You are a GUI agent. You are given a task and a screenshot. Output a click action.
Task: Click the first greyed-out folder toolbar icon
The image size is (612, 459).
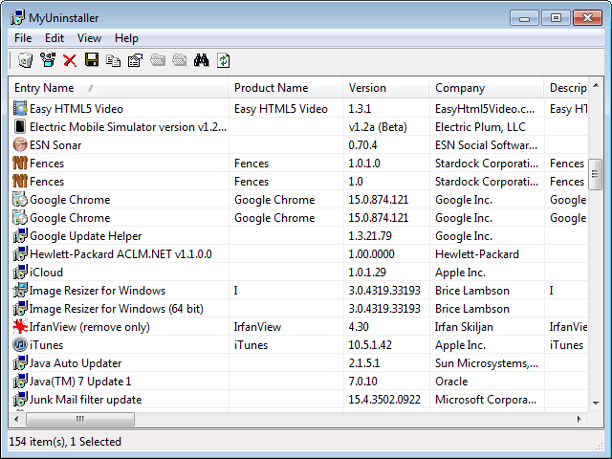(x=158, y=60)
